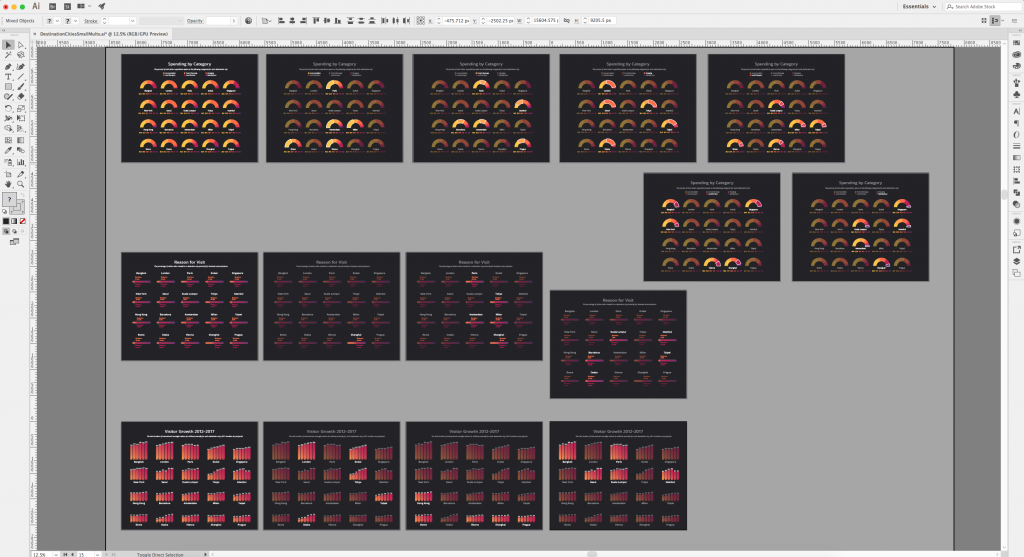Select the Line Segment tool
1024x557 pixels.
(21, 77)
